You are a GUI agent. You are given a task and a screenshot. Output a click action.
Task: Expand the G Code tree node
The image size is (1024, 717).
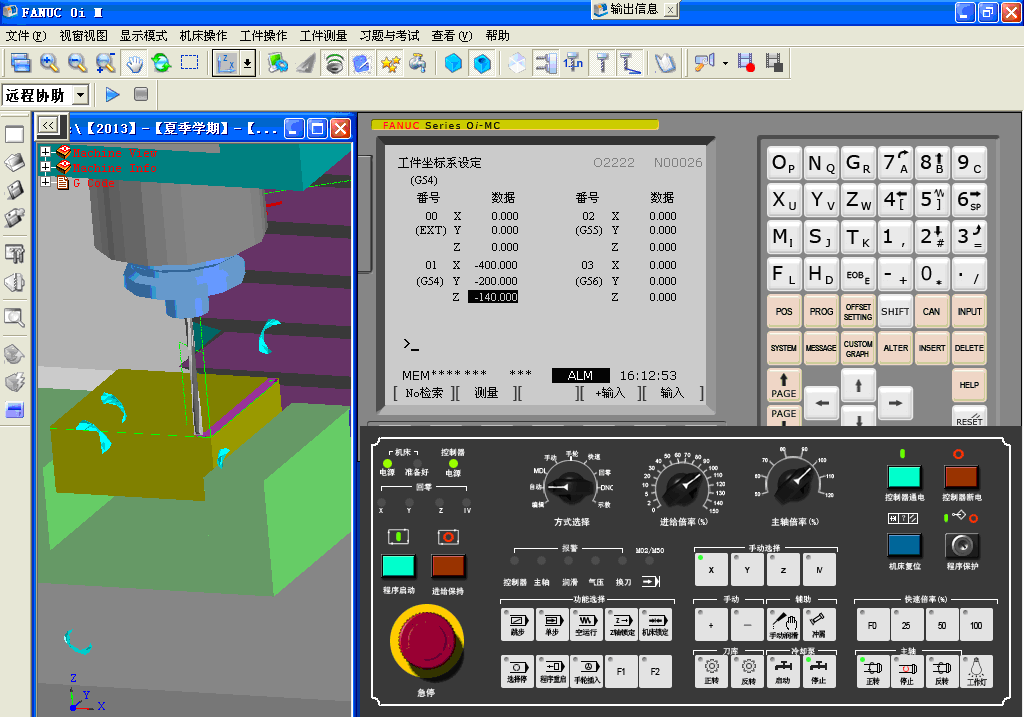(46, 183)
